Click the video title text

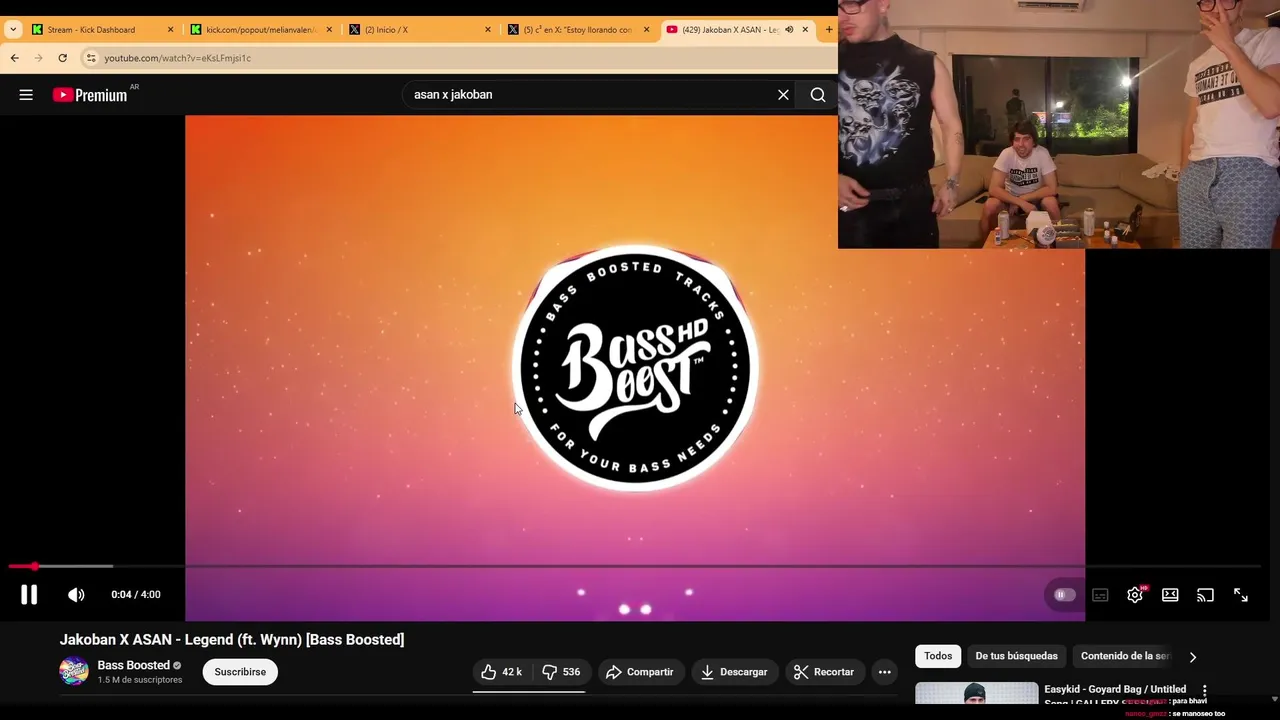pyautogui.click(x=232, y=640)
